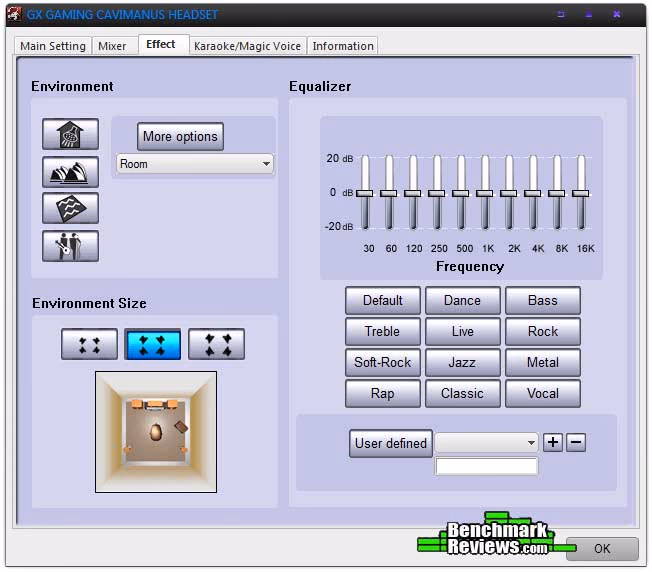This screenshot has height=572, width=652.
Task: Select the bathroom shower environment icon
Action: coord(70,134)
